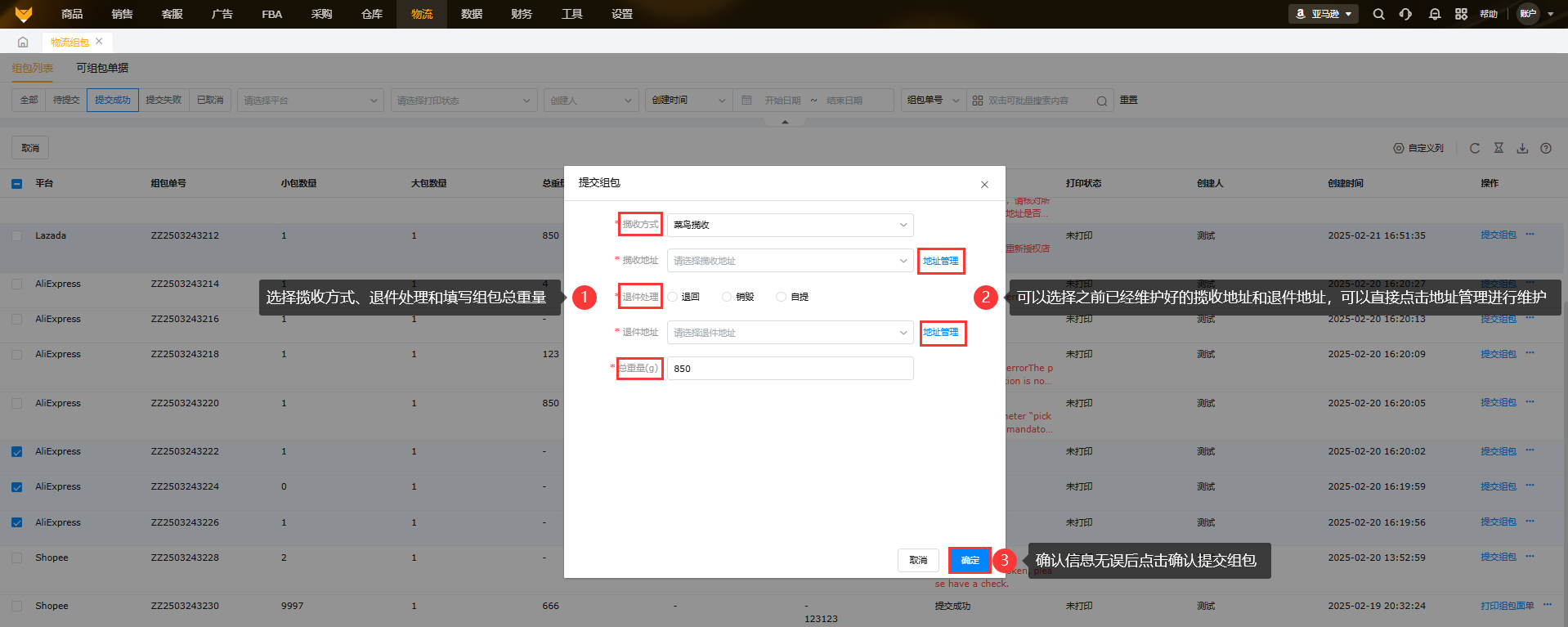Screen dimensions: 1568x627
Task: Select the 提交失败 status filter tab
Action: pos(164,101)
